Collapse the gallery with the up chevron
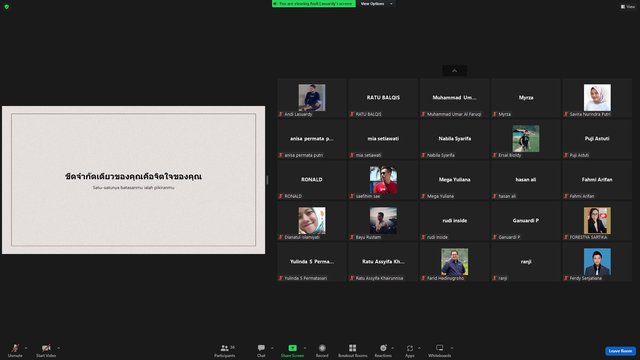This screenshot has height=360, width=640. [x=454, y=71]
